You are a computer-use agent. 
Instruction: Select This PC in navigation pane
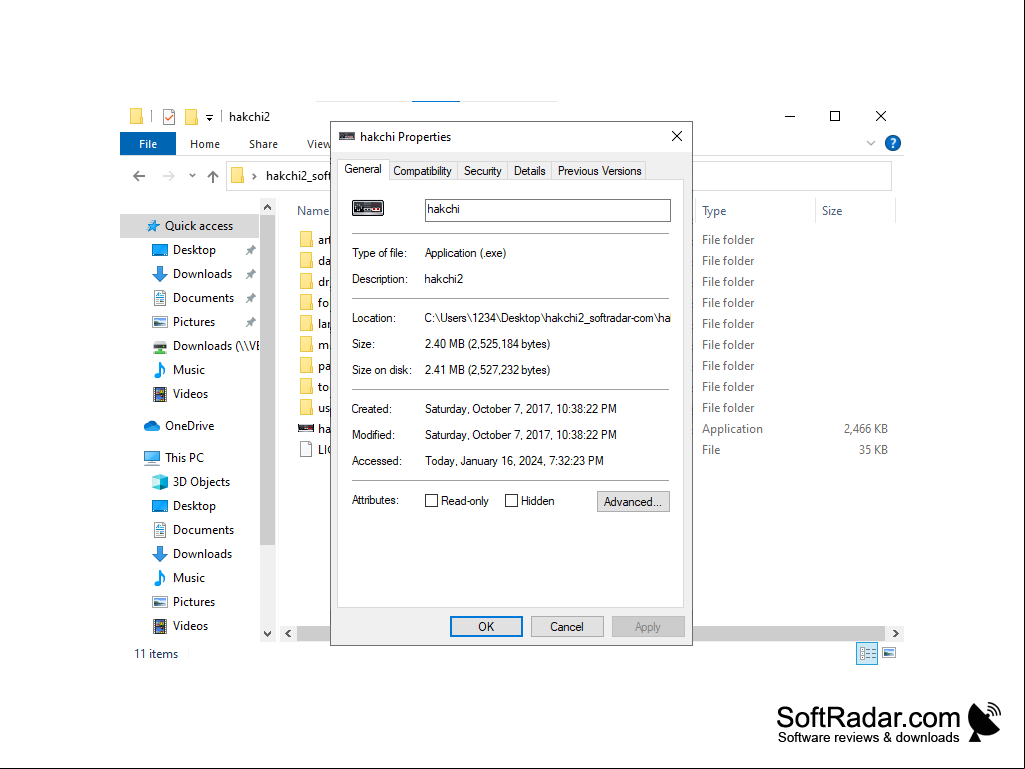(184, 458)
